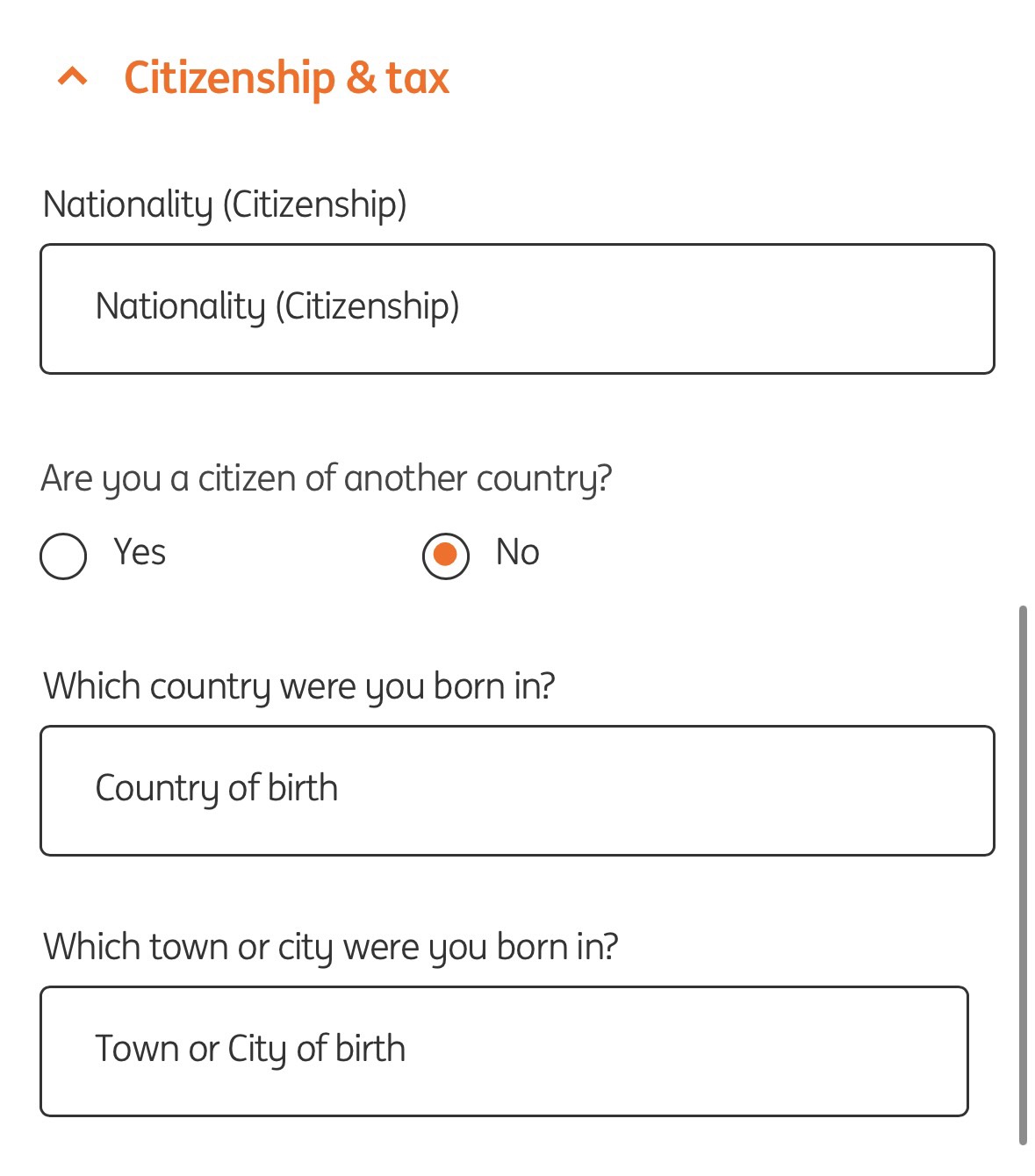Open the Nationality (Citizenship) selection box

(x=517, y=309)
